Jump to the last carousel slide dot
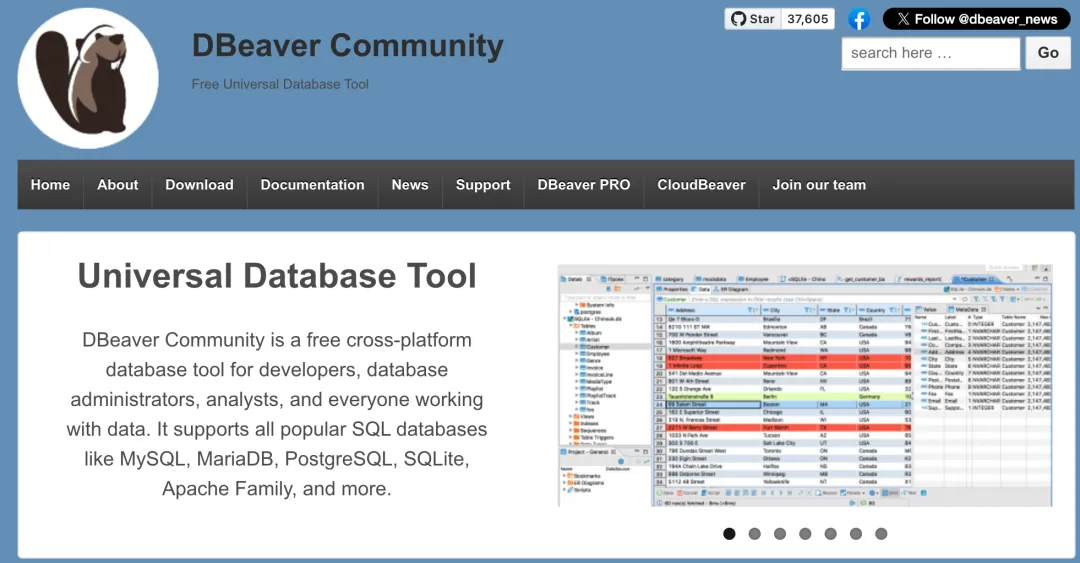The image size is (1080, 563). [881, 534]
